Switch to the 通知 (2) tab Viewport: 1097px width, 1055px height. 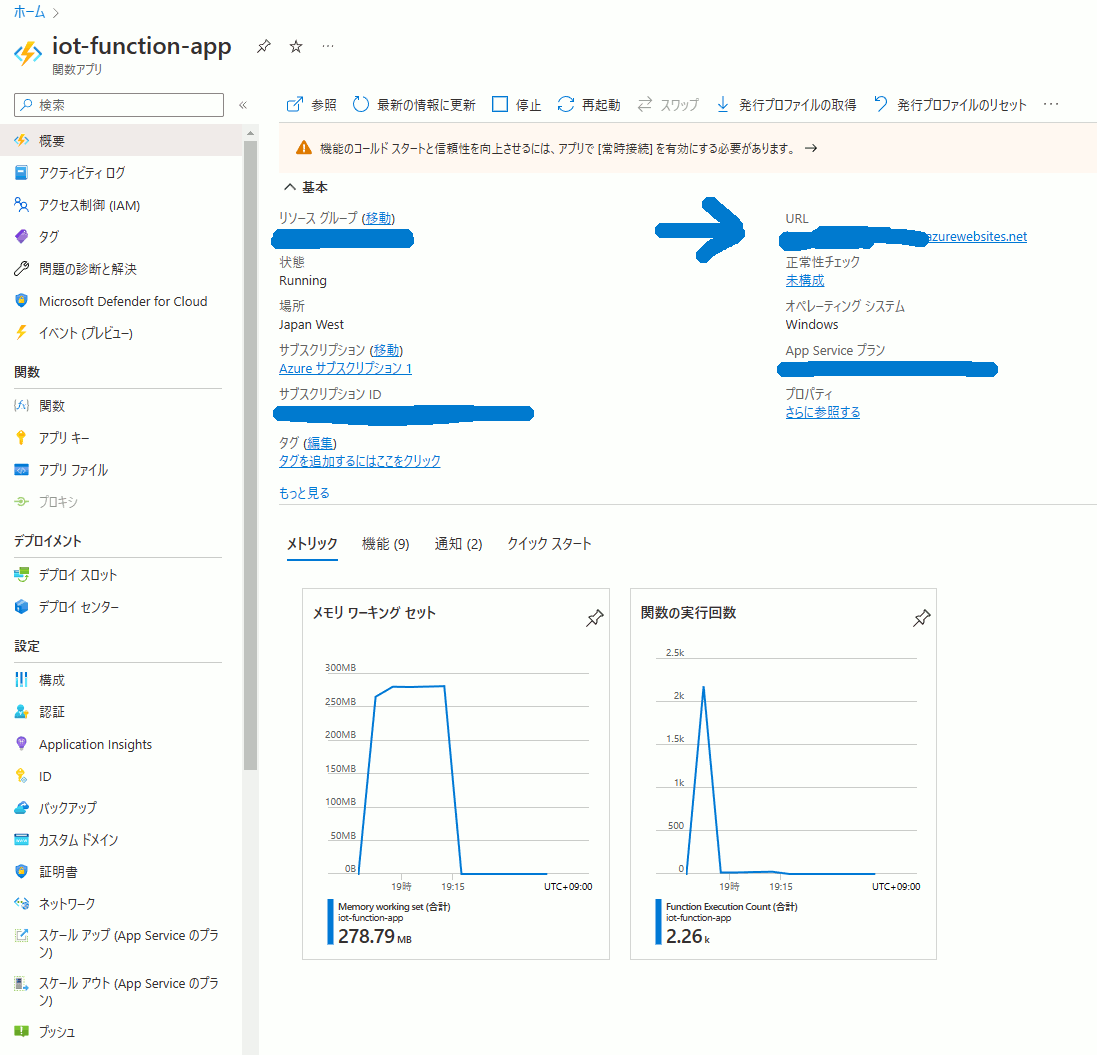(458, 544)
